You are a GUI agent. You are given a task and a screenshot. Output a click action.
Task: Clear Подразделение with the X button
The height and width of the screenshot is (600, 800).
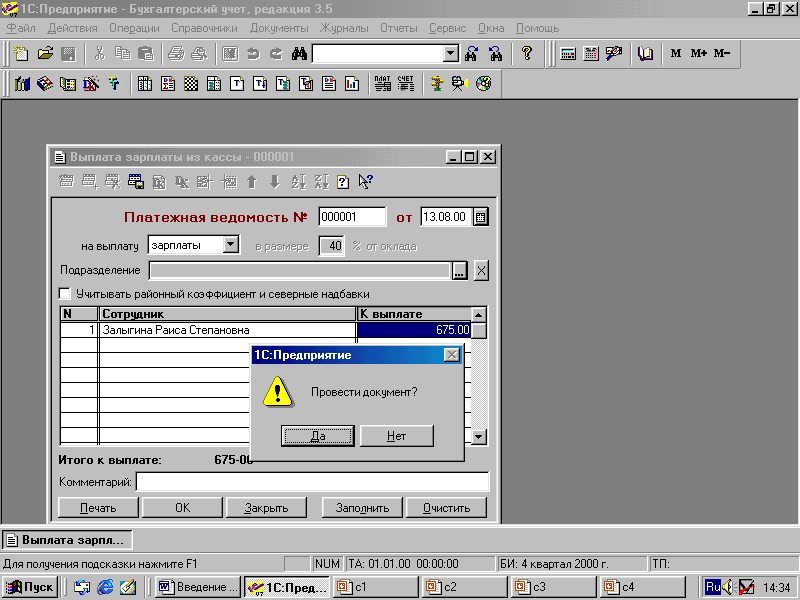tap(481, 270)
